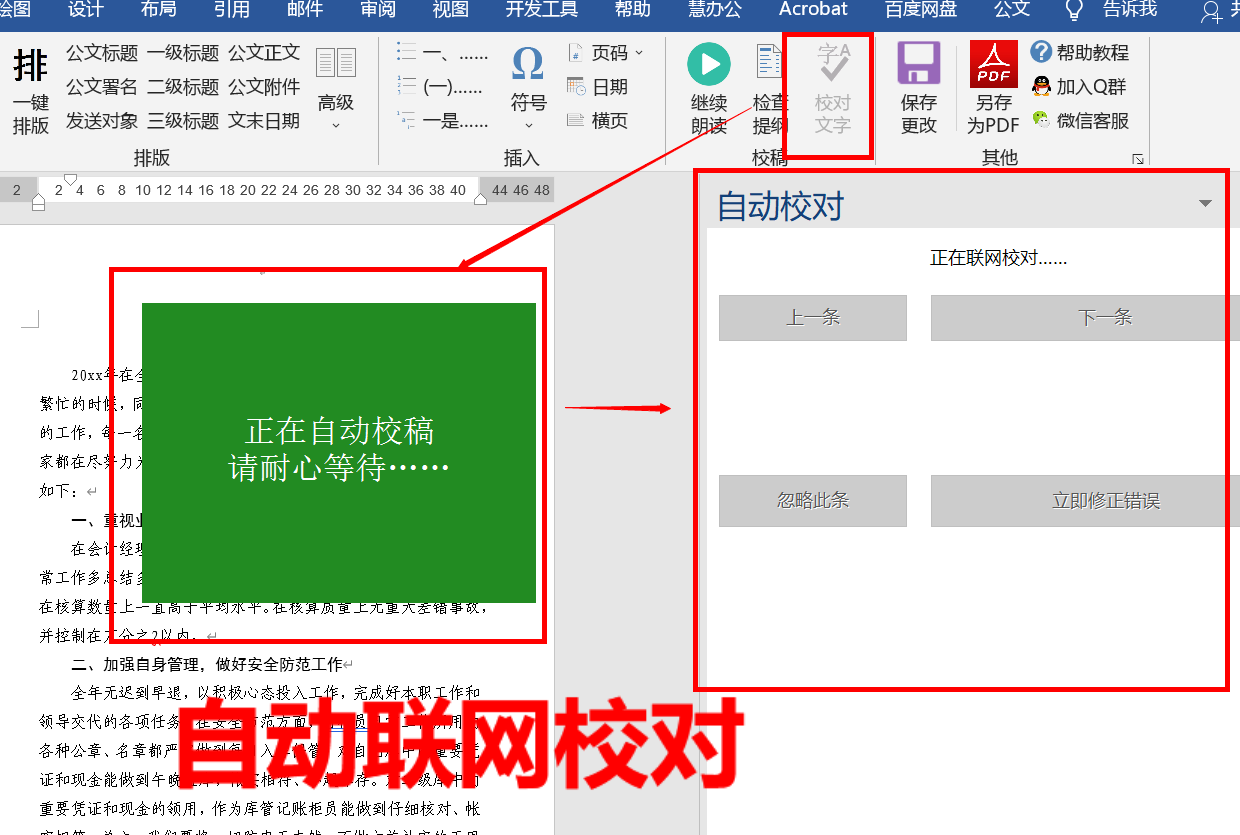This screenshot has width=1240, height=835.
Task: Click the 正在联网校对 status text
Action: coord(998,258)
